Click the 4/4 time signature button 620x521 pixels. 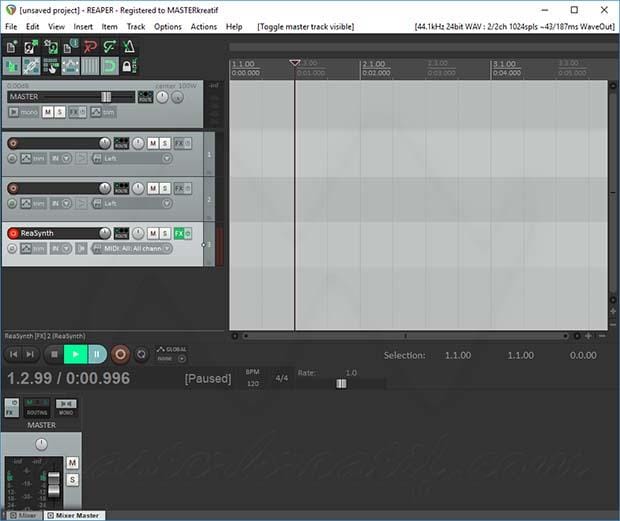tap(282, 378)
